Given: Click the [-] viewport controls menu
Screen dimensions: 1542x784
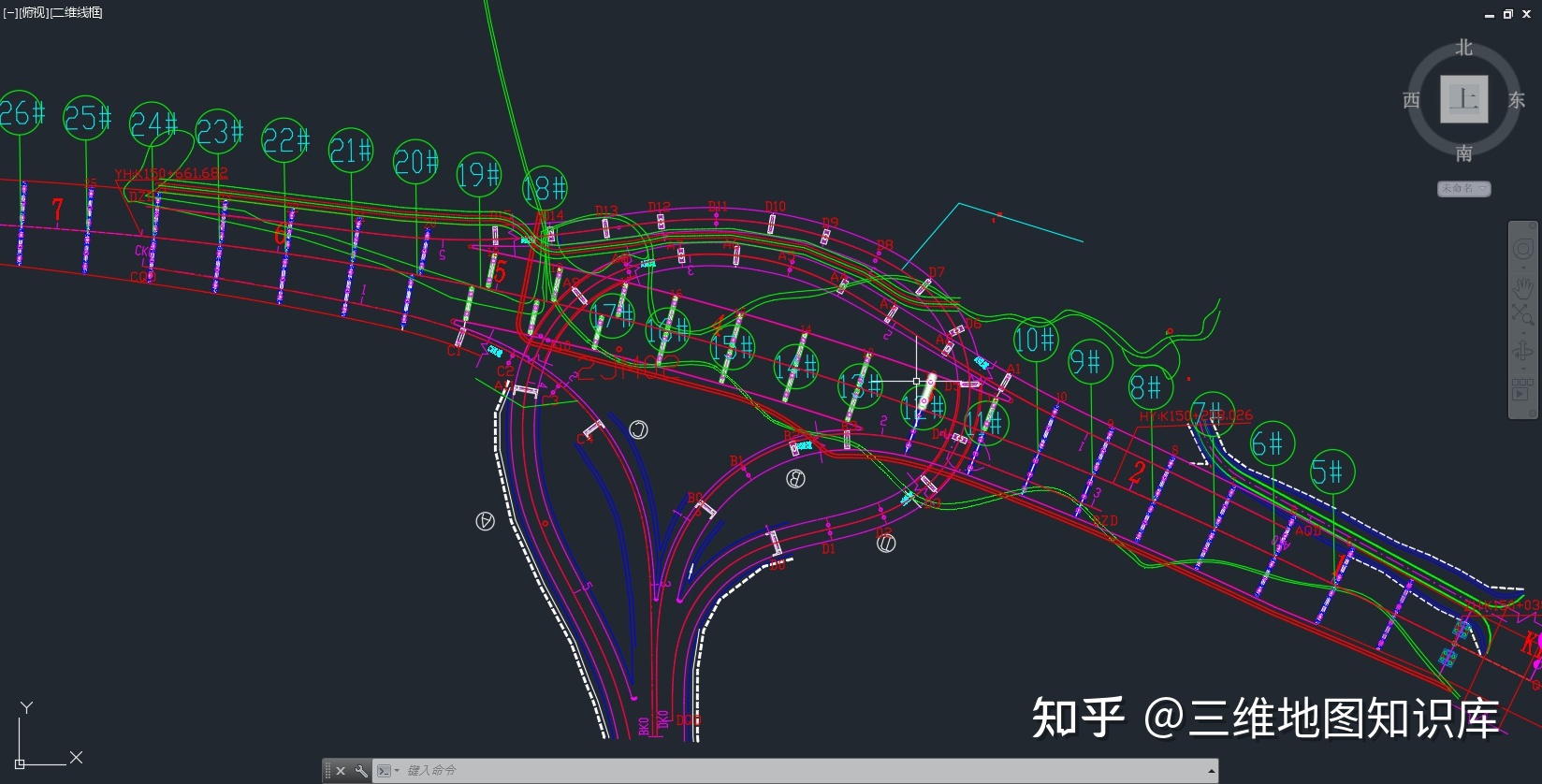Looking at the screenshot, I should pyautogui.click(x=9, y=12).
